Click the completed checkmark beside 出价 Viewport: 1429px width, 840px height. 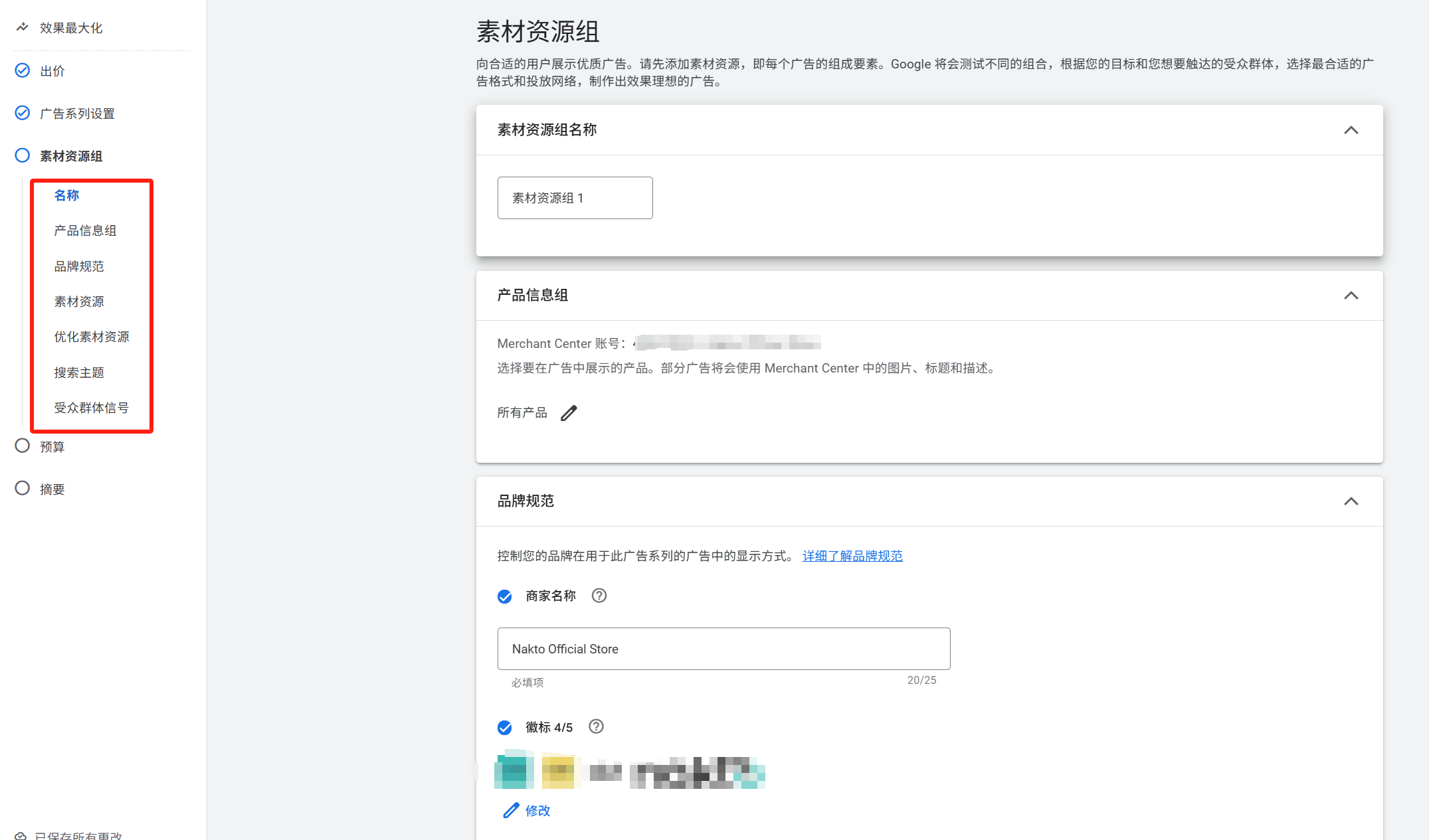(22, 70)
